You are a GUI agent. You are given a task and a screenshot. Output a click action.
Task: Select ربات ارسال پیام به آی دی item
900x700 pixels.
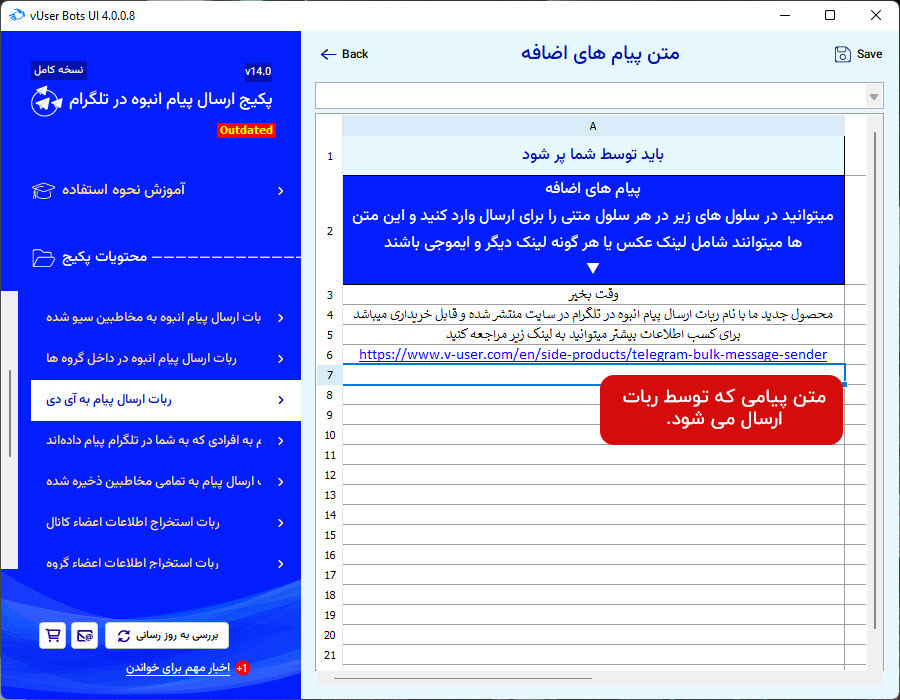coord(166,400)
